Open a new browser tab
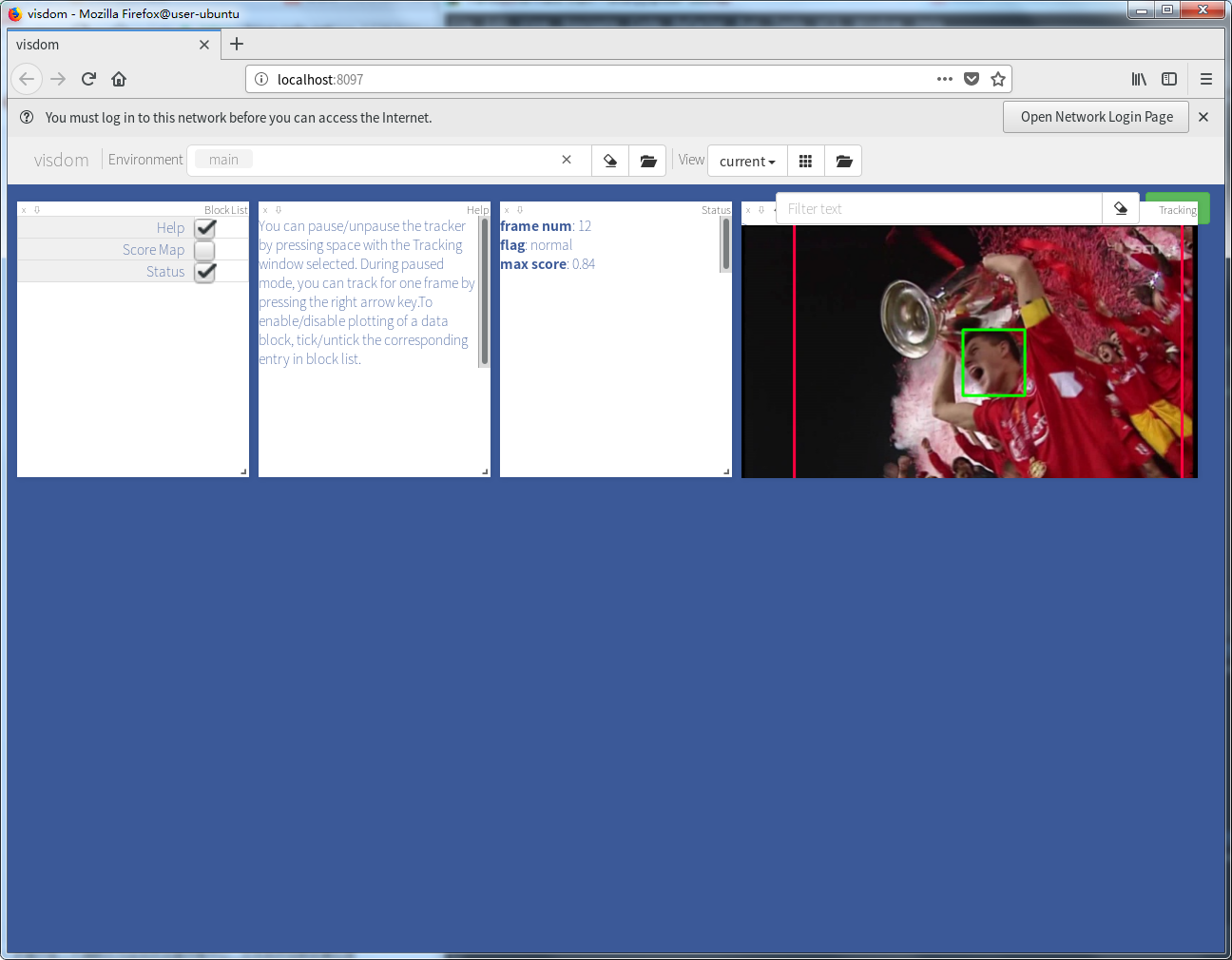Screen dimensions: 1232x960 (x=236, y=44)
